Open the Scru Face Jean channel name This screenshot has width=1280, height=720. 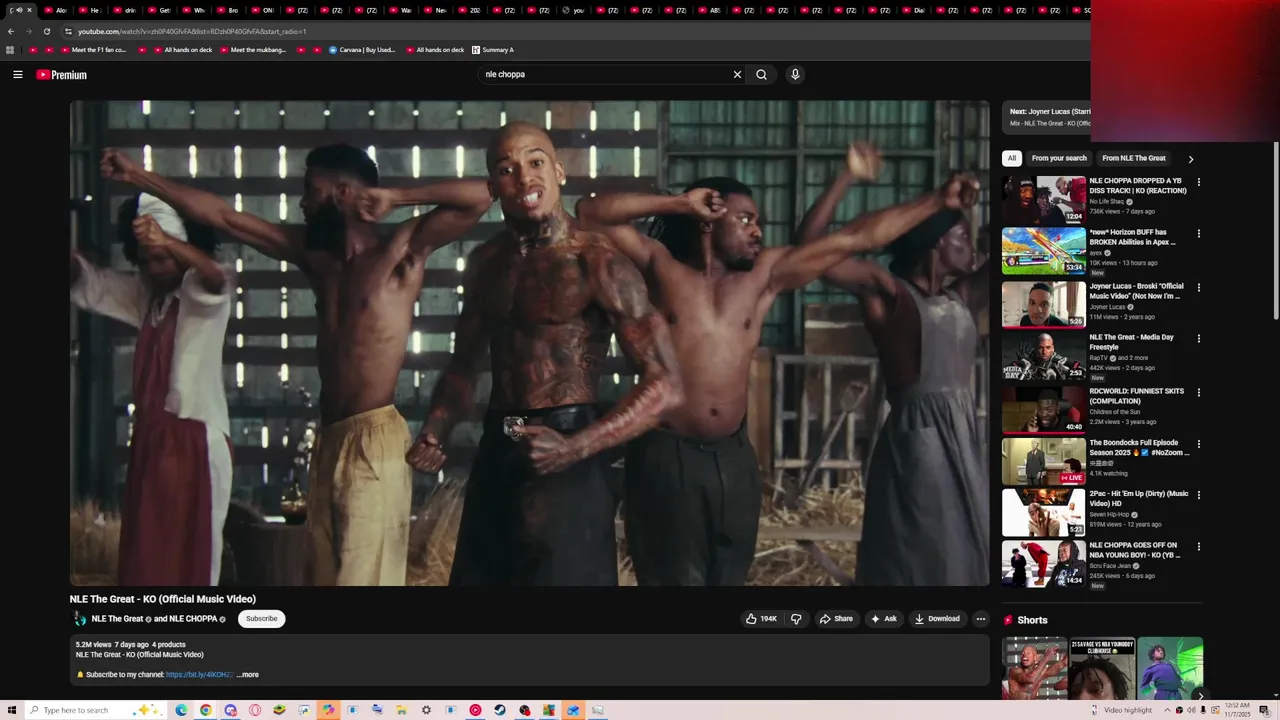coord(1110,566)
